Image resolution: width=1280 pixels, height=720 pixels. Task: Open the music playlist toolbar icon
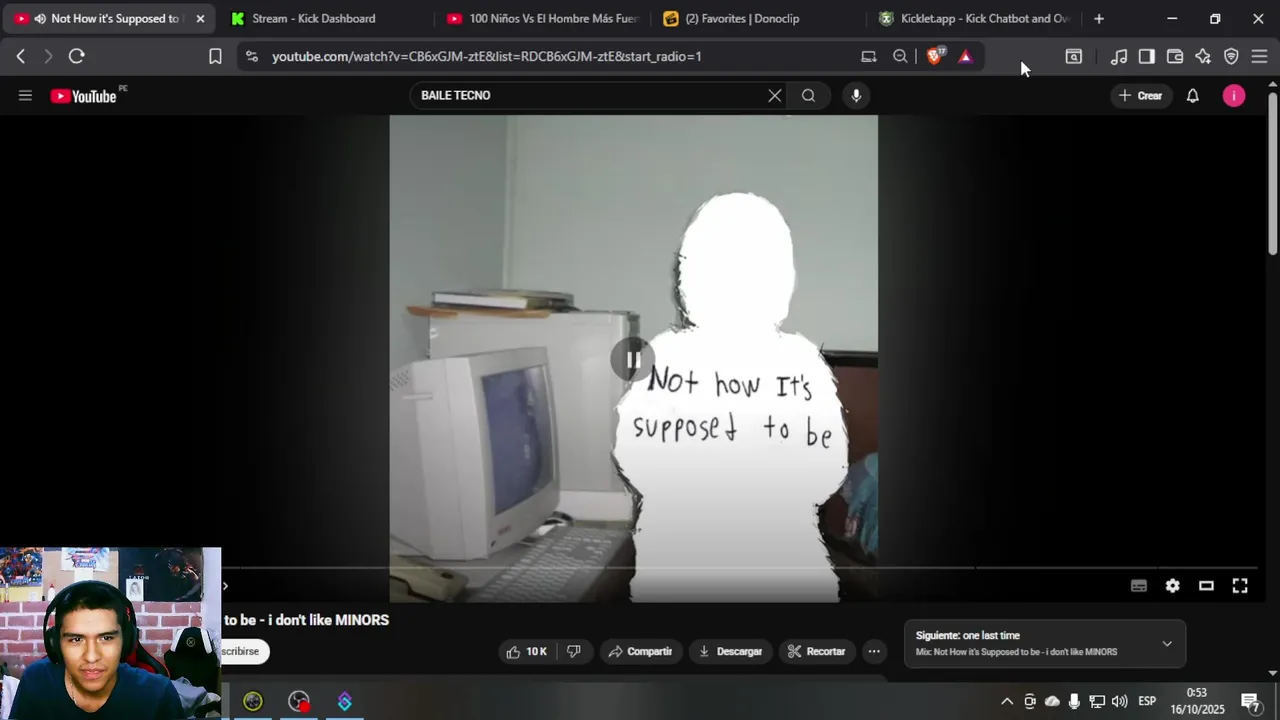pos(1119,57)
